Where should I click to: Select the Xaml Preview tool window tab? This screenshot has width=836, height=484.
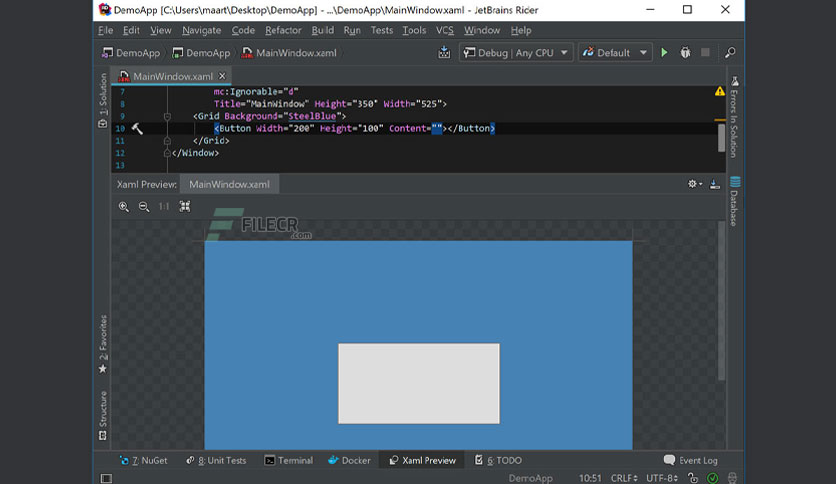click(422, 461)
